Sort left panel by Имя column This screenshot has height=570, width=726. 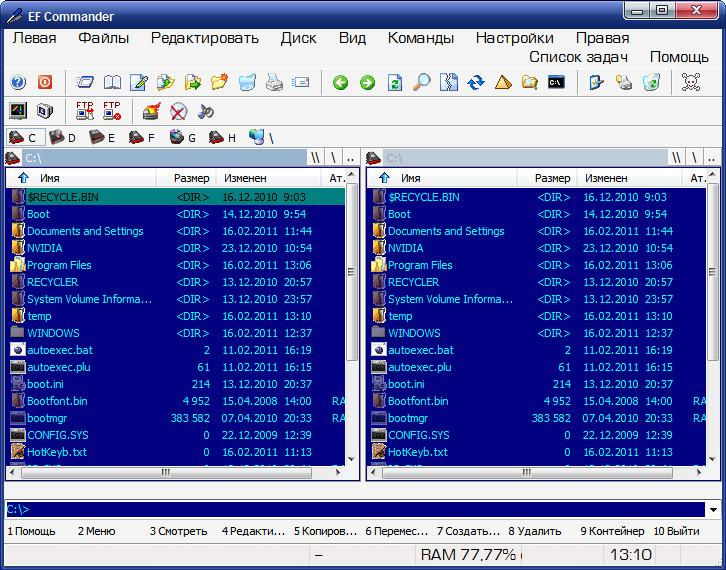click(x=81, y=178)
